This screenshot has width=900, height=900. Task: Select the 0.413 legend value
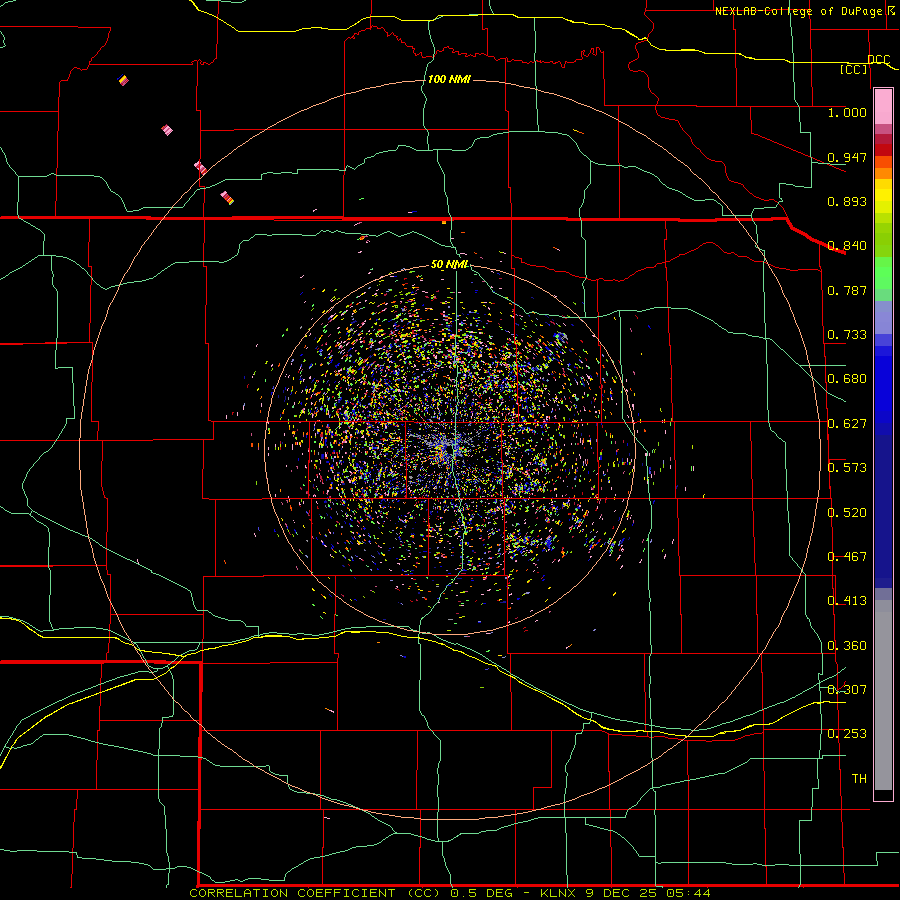click(847, 601)
